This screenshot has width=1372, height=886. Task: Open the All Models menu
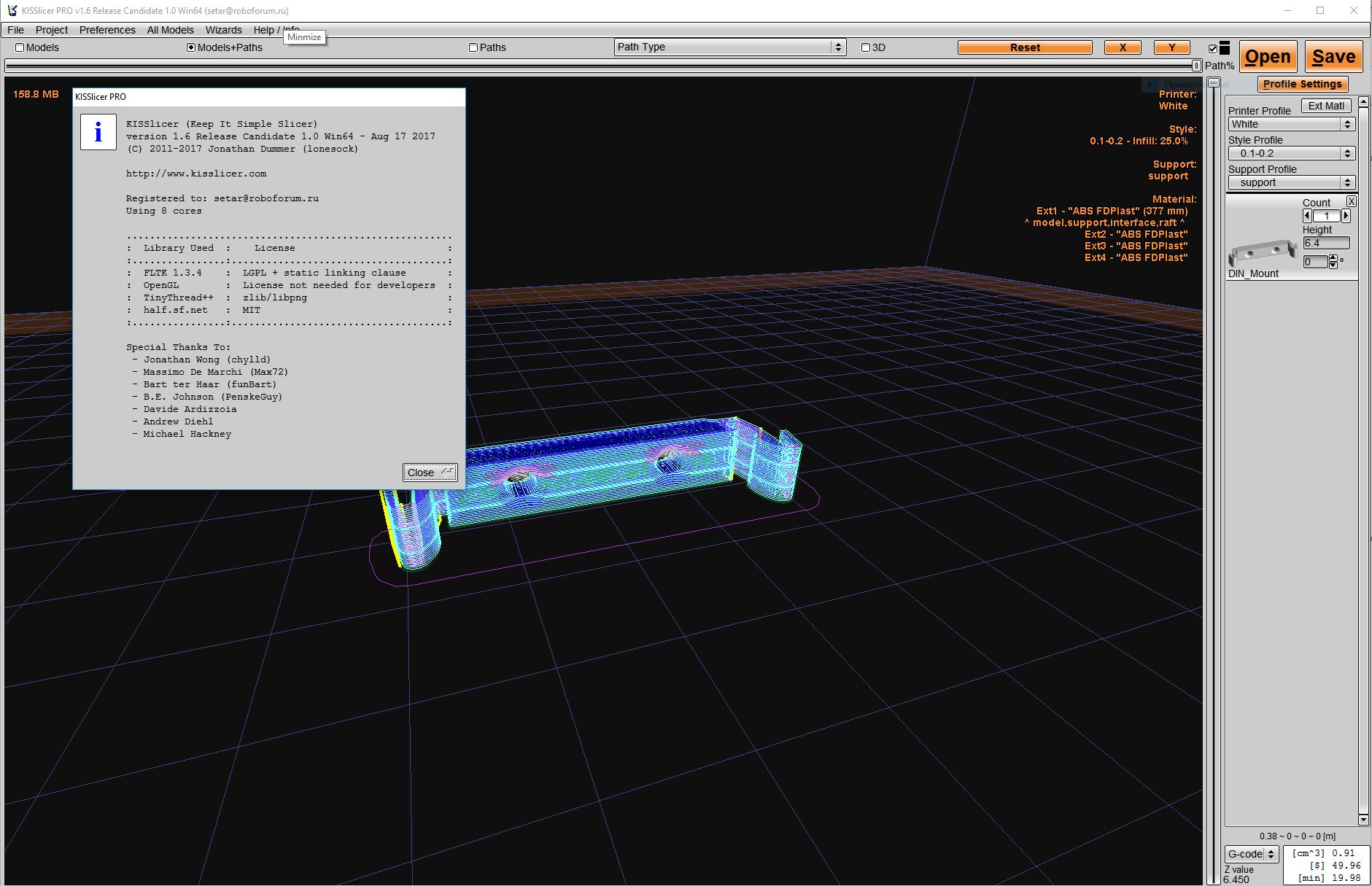click(x=170, y=30)
